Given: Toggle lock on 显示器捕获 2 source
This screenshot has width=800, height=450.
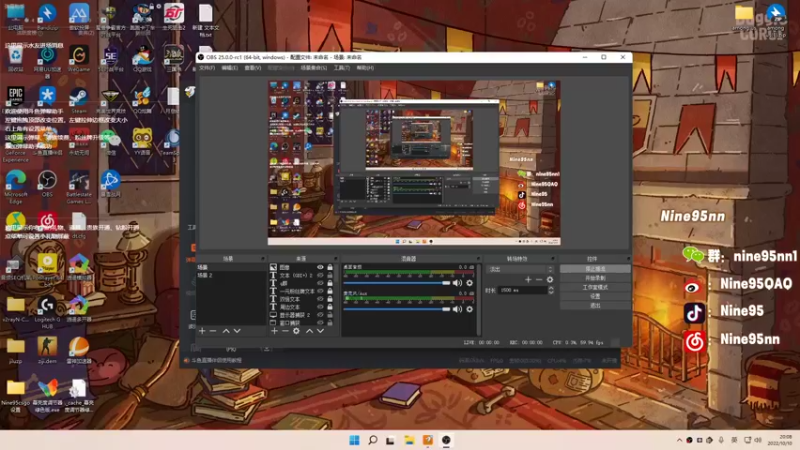Looking at the screenshot, I should 330,315.
